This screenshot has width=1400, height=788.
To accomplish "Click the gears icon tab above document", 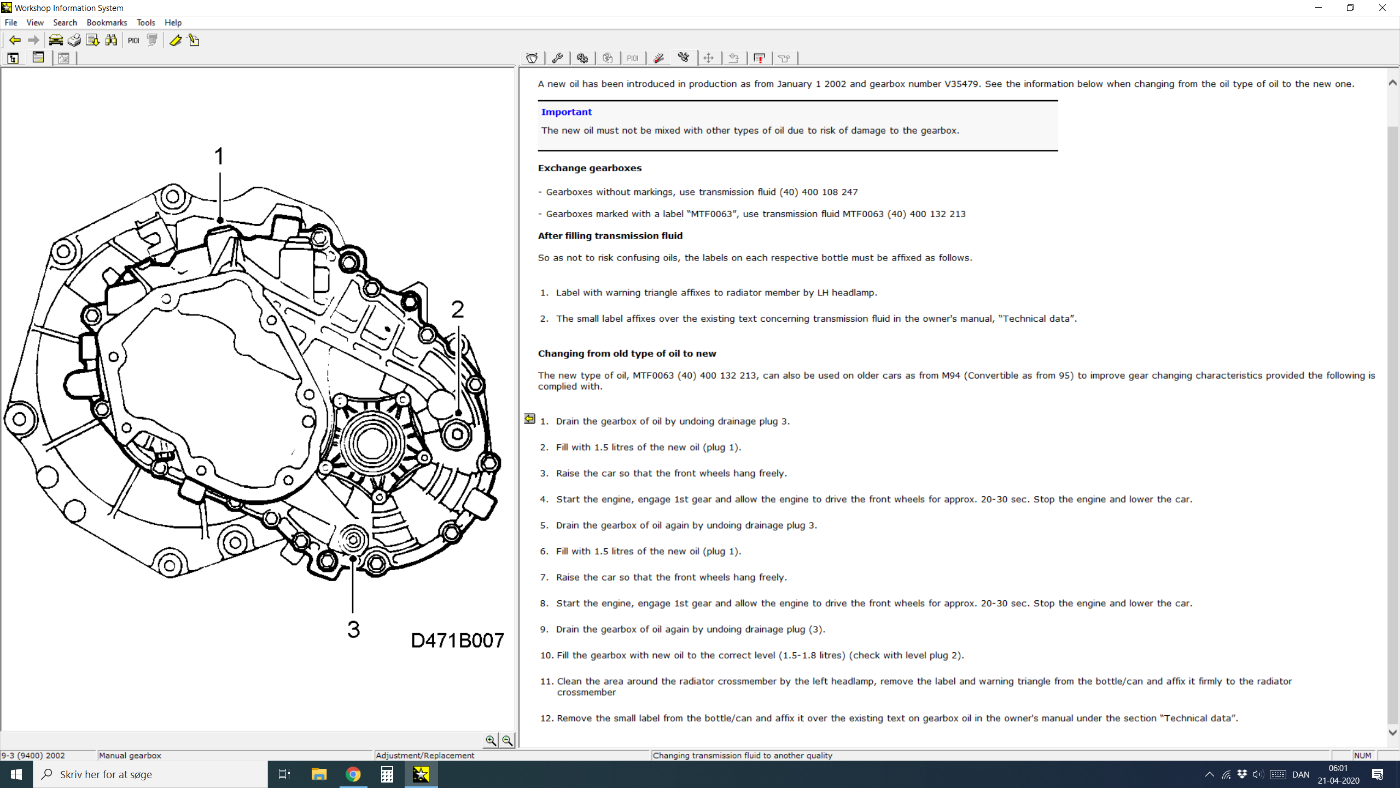I will coord(582,58).
